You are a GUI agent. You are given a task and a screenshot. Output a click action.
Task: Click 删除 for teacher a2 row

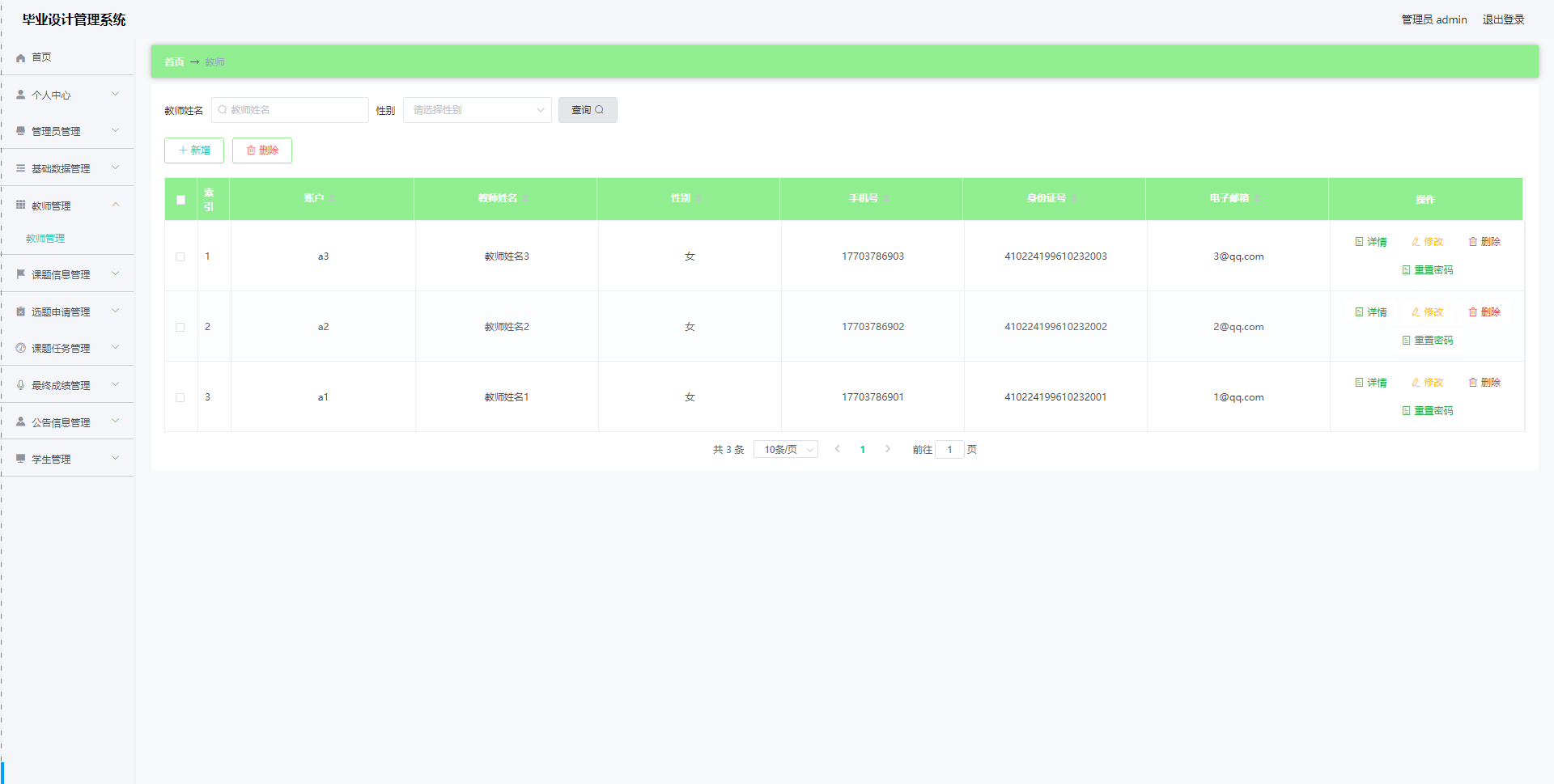tap(1484, 312)
